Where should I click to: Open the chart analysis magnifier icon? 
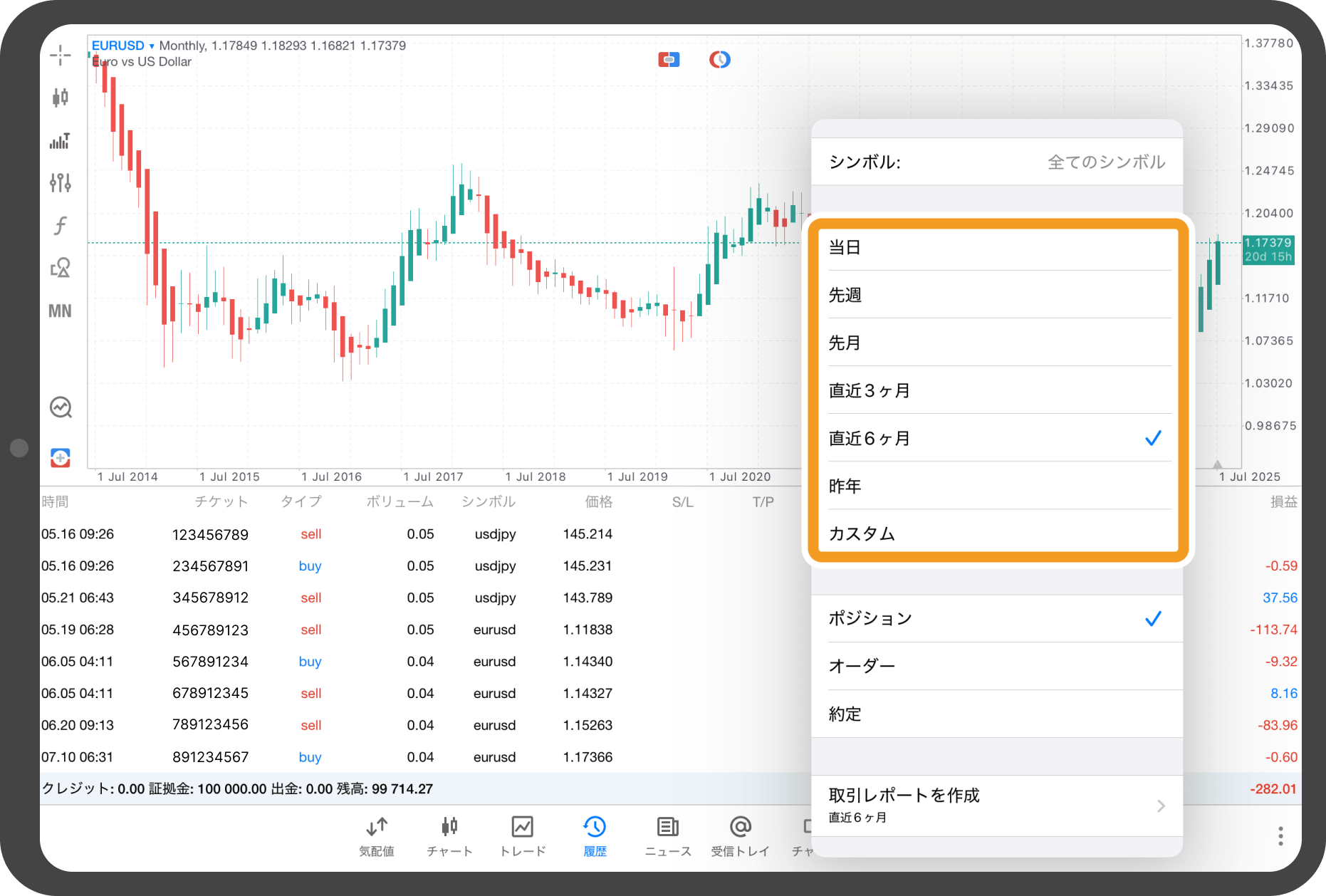point(61,407)
